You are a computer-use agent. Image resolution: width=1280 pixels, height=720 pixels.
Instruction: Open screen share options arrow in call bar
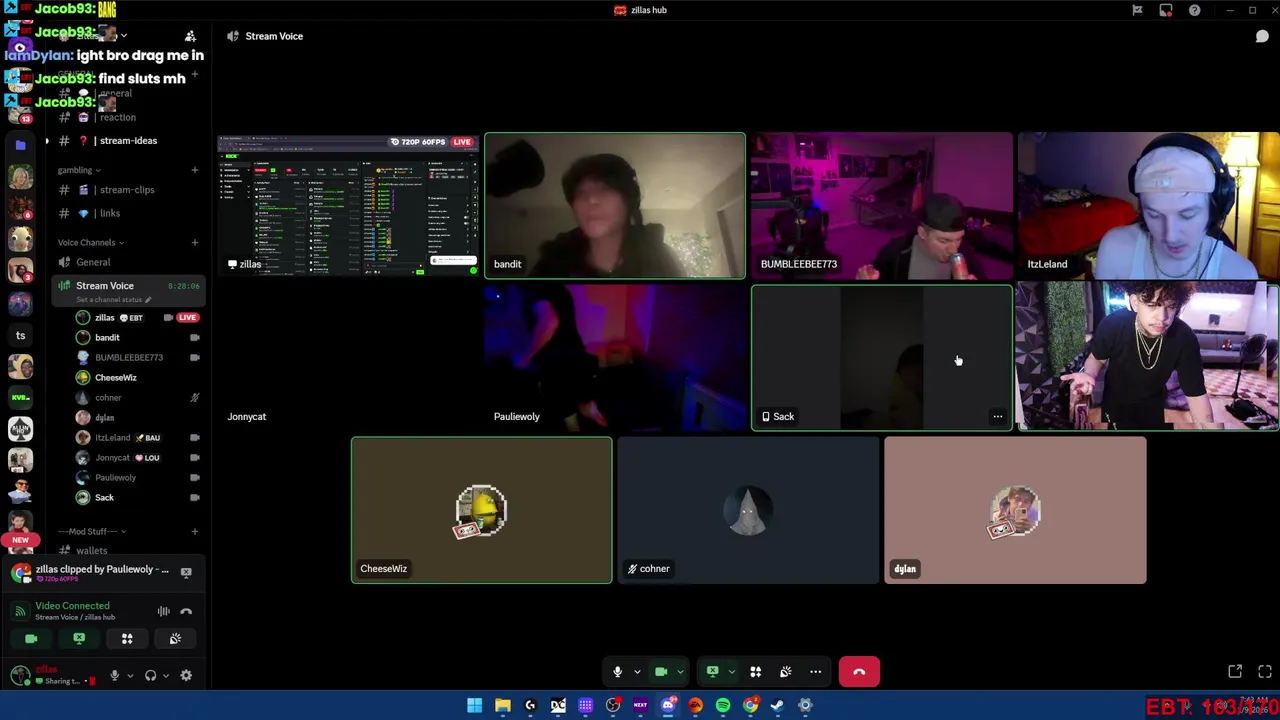731,672
